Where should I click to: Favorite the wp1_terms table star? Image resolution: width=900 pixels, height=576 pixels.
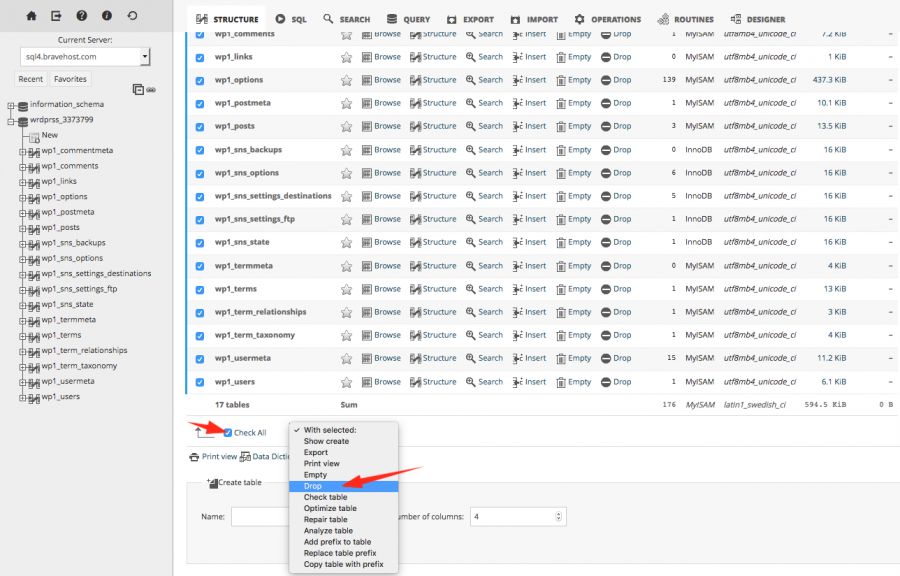pos(346,289)
